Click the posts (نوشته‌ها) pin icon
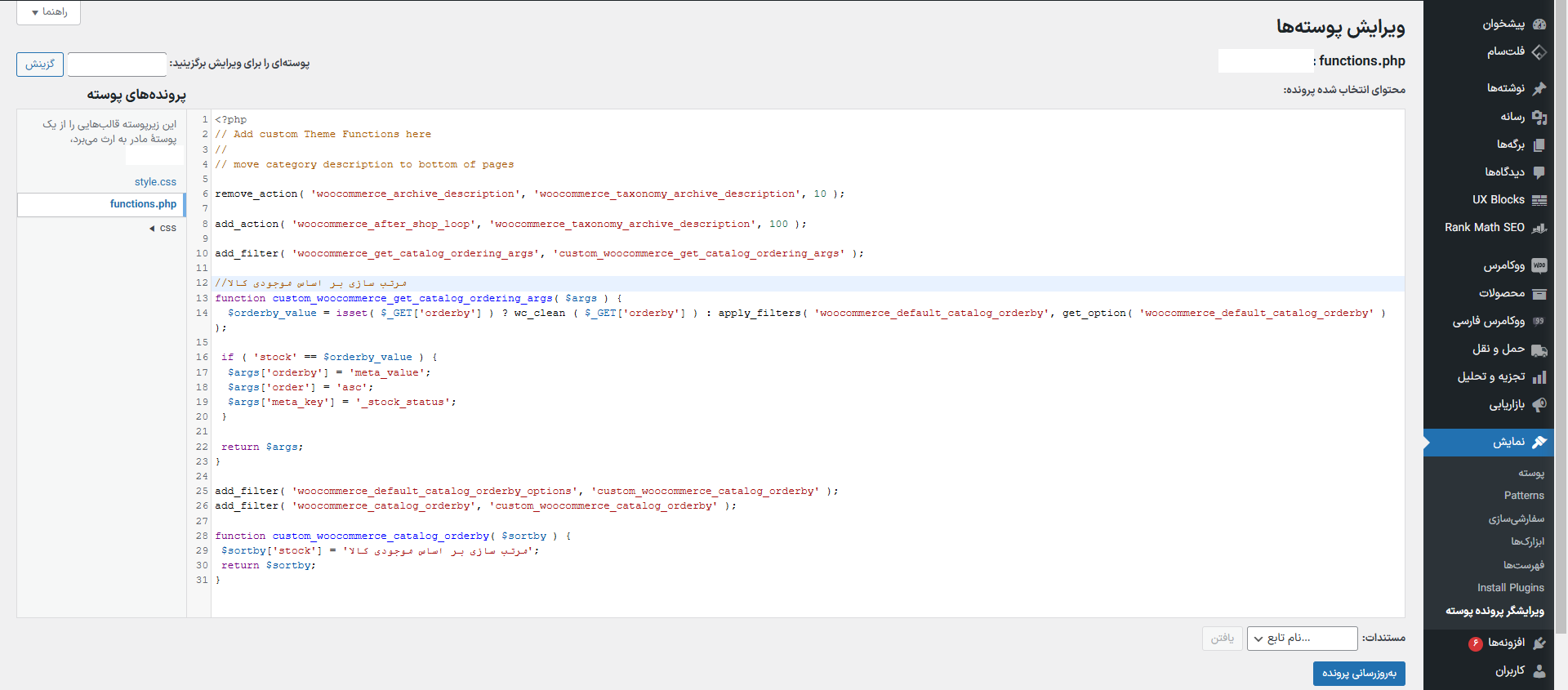 click(1539, 88)
